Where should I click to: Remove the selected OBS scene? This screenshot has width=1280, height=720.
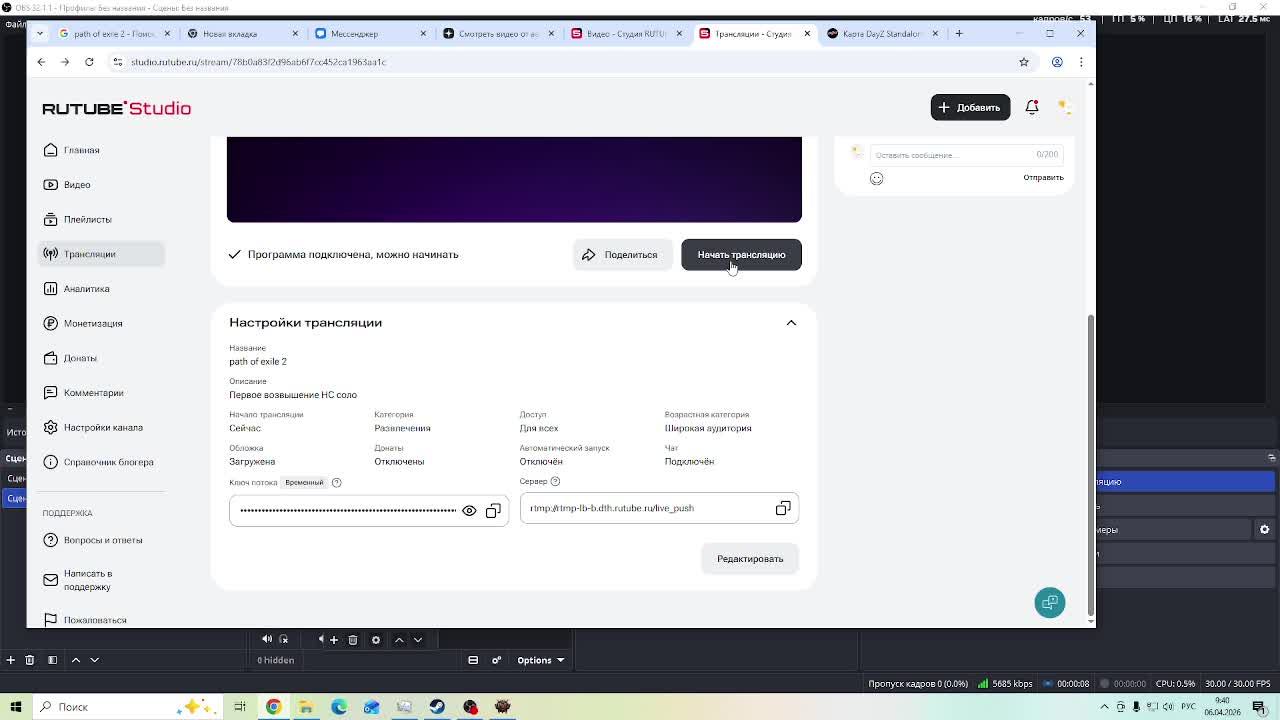[x=30, y=660]
